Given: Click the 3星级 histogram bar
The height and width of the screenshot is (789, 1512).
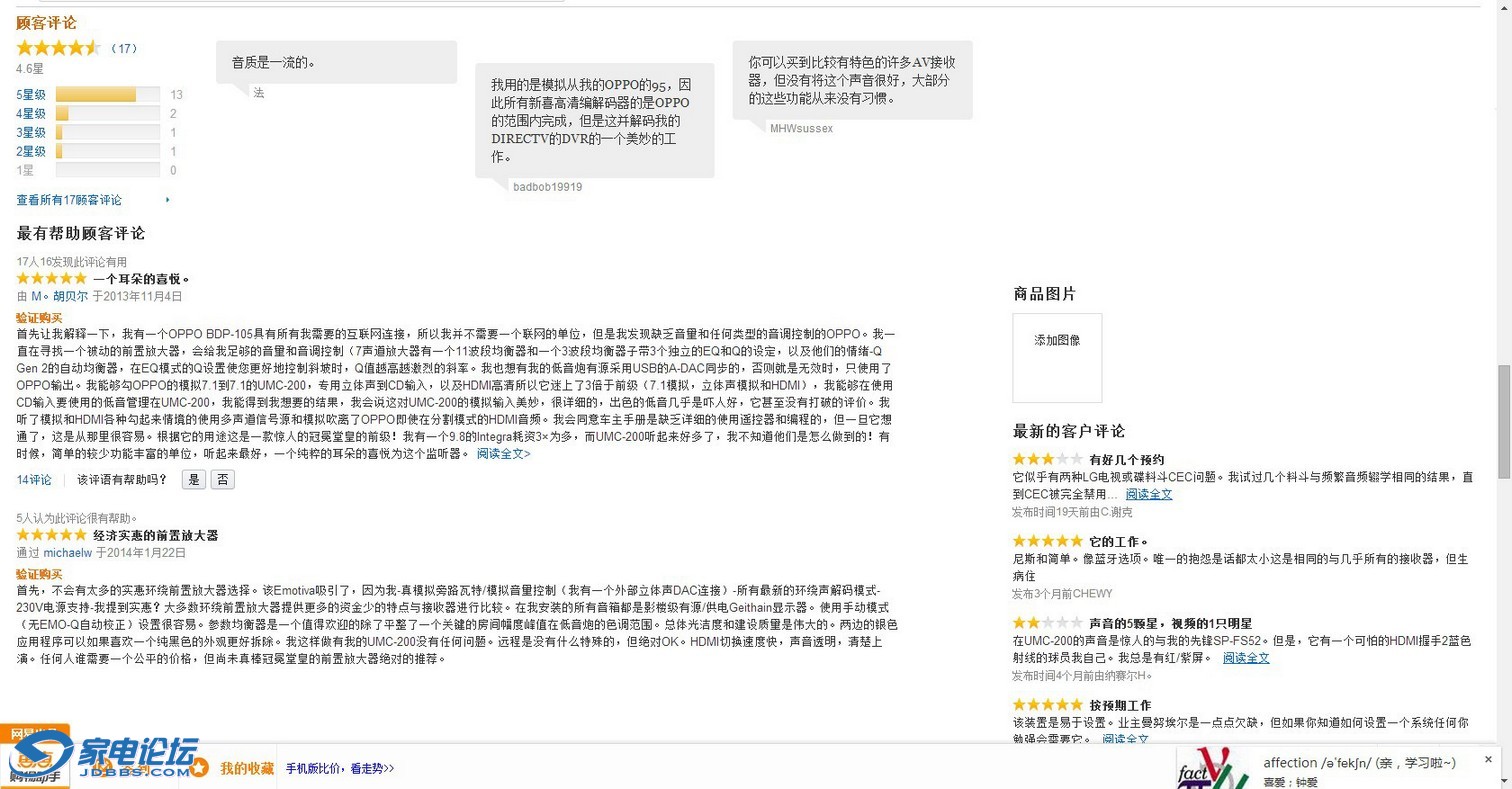Looking at the screenshot, I should [108, 133].
